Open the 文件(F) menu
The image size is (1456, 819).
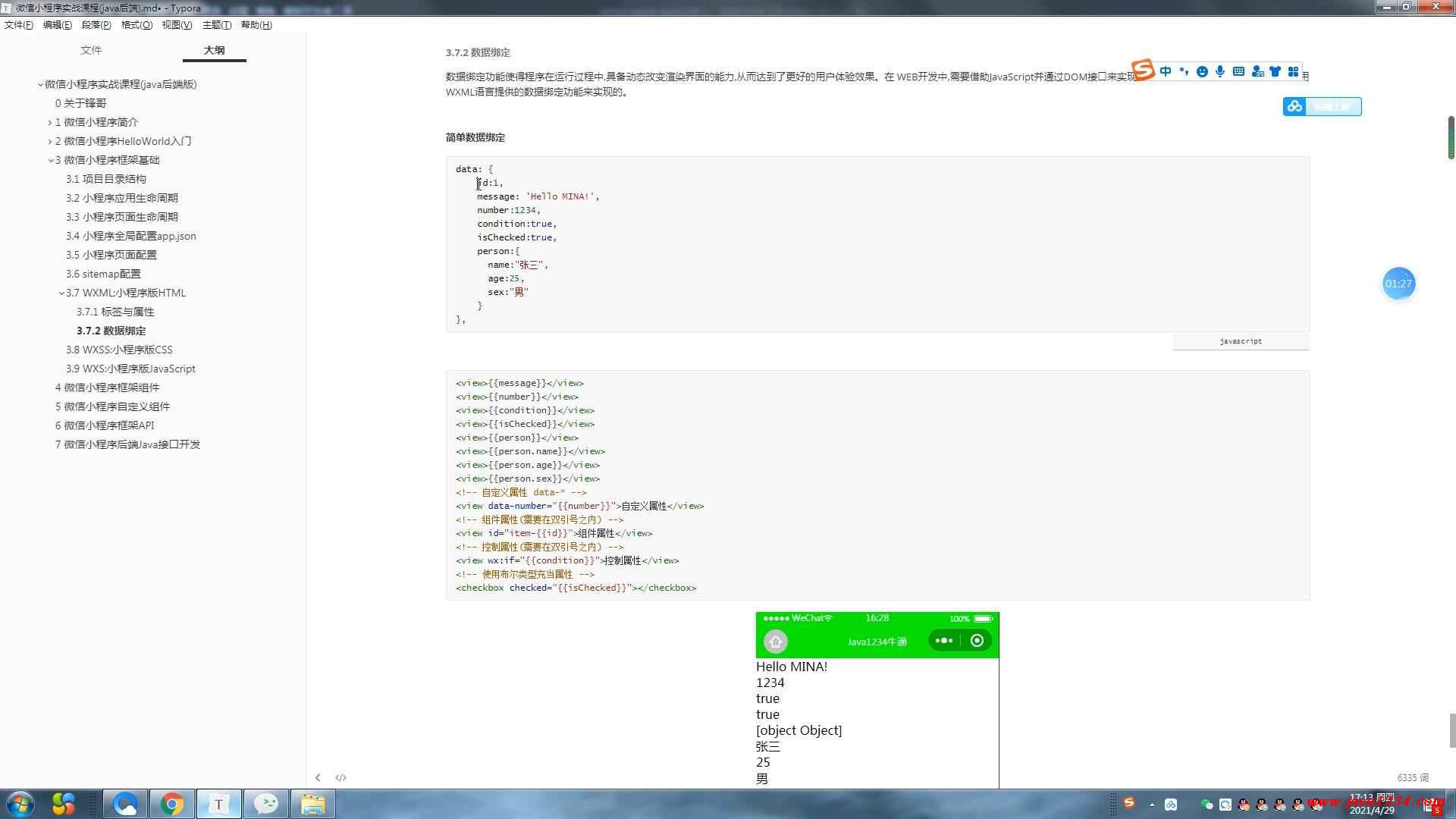[x=19, y=25]
